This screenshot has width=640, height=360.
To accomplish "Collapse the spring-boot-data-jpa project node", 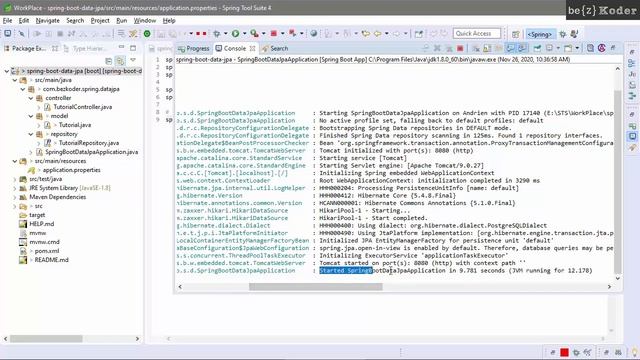I will pos(7,71).
